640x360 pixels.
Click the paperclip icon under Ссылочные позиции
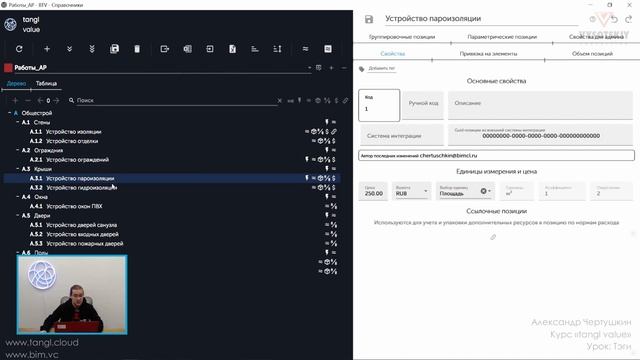[x=493, y=237]
